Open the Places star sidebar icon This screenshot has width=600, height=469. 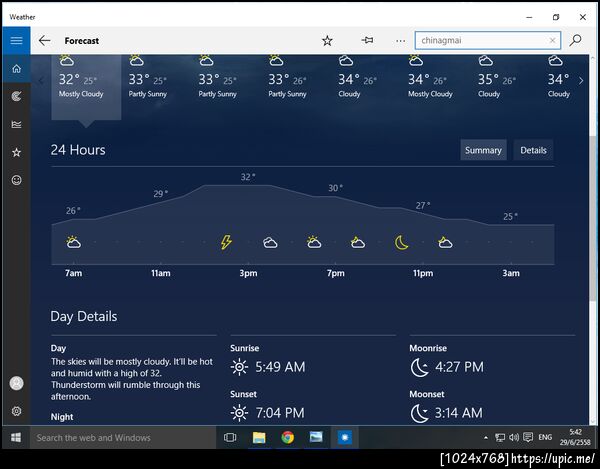pos(16,152)
